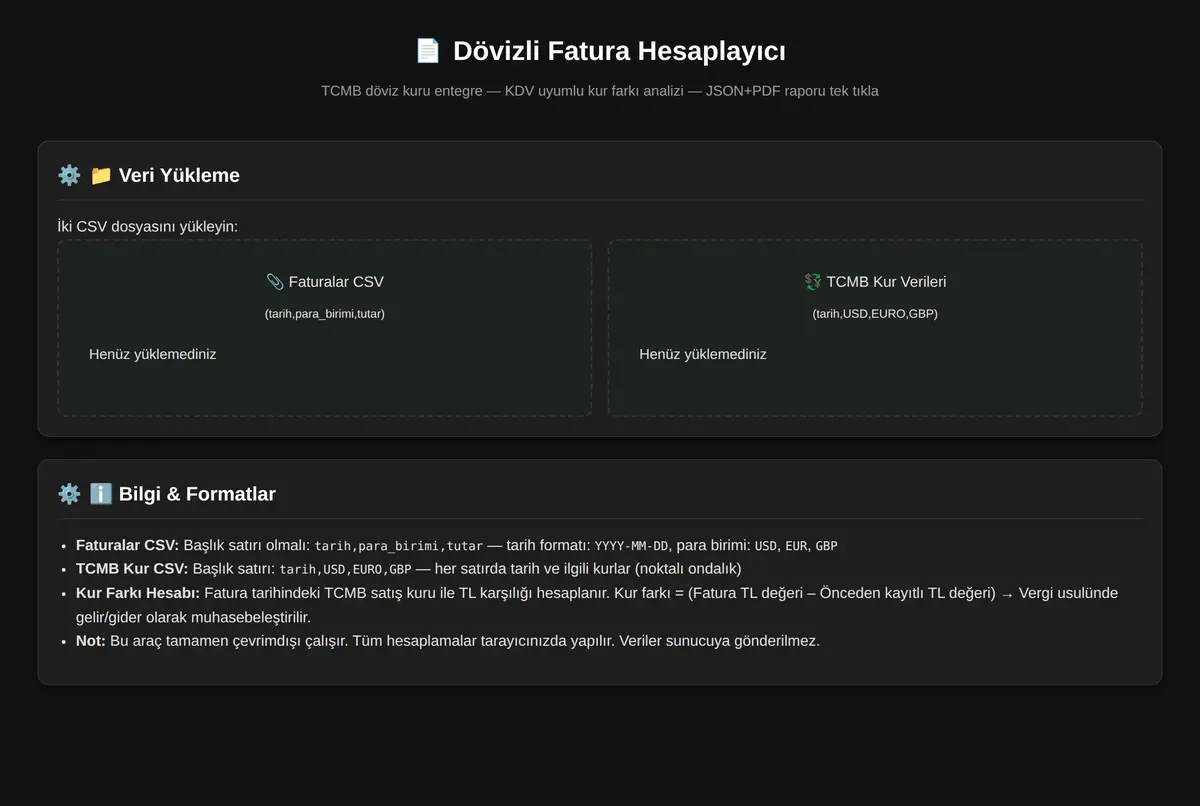Click the paperclip icon for Faturalar CSV
Viewport: 1200px width, 806px height.
(274, 282)
